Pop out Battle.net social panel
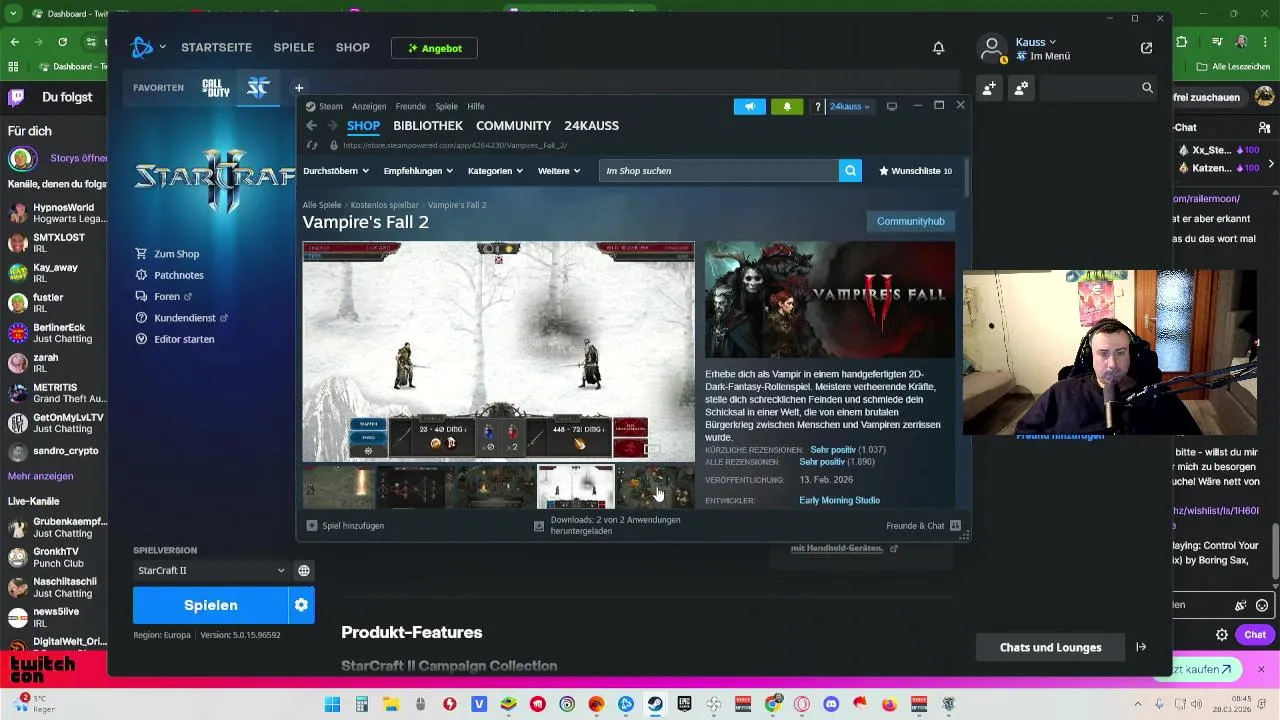The image size is (1280, 720). tap(1146, 48)
